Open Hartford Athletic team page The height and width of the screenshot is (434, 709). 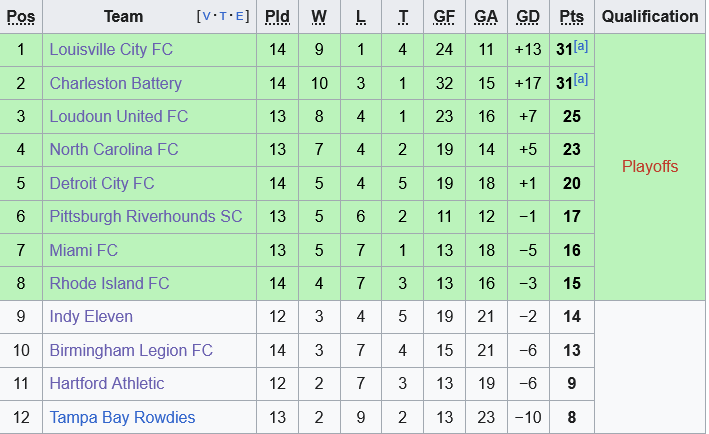pos(107,383)
